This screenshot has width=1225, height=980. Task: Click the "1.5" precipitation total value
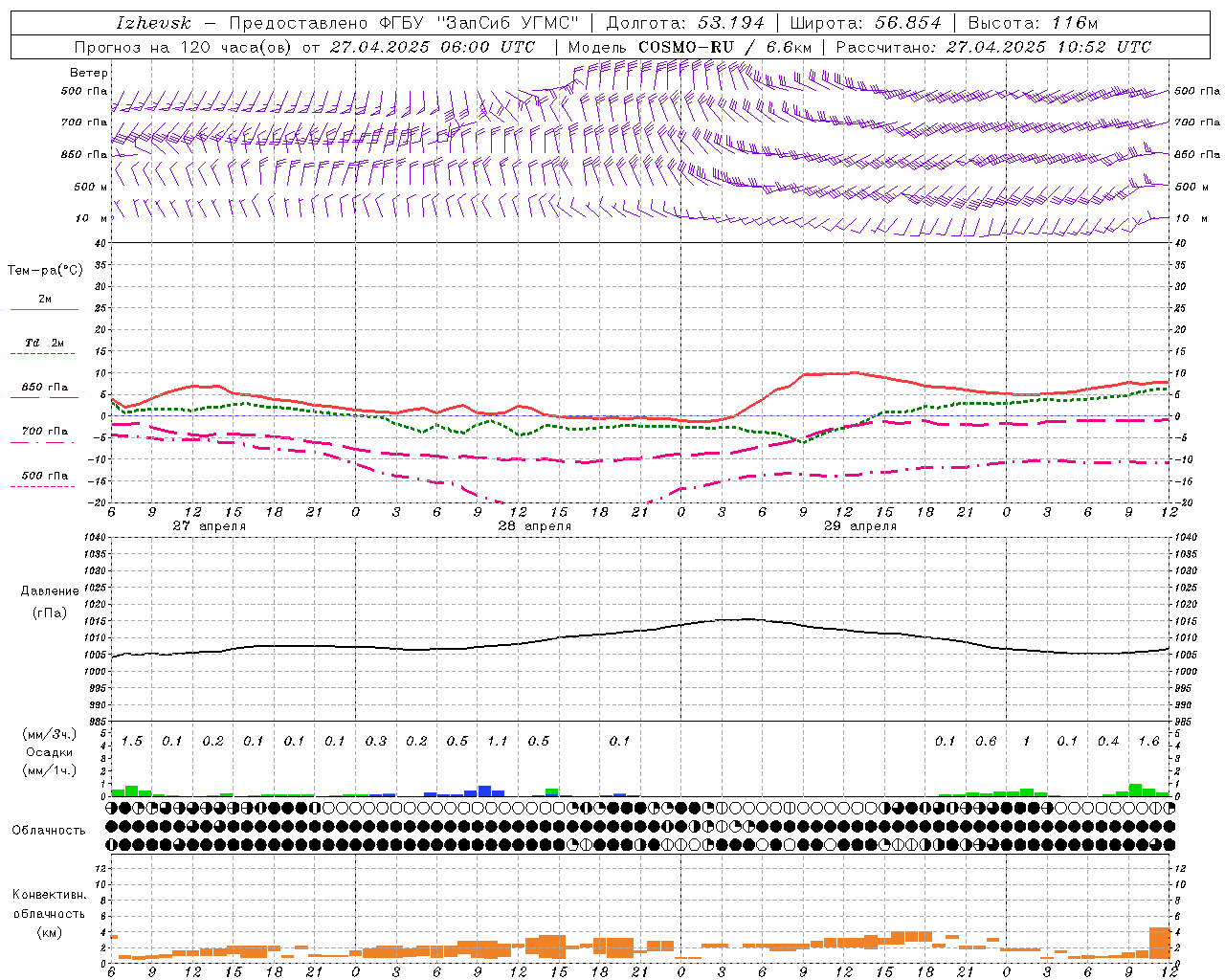(x=132, y=741)
